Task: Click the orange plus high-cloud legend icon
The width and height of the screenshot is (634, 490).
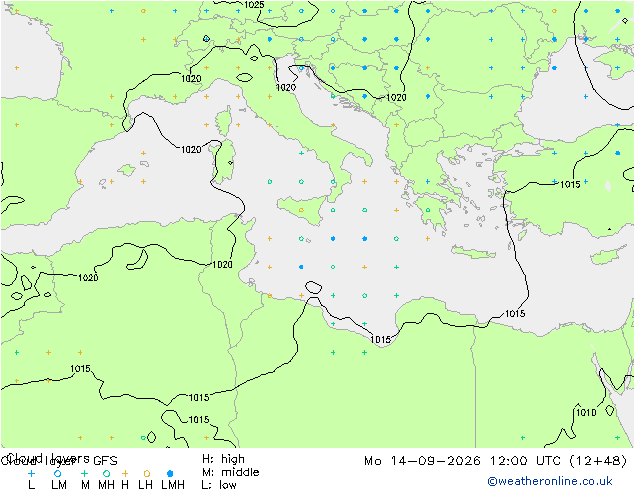Action: click(125, 473)
